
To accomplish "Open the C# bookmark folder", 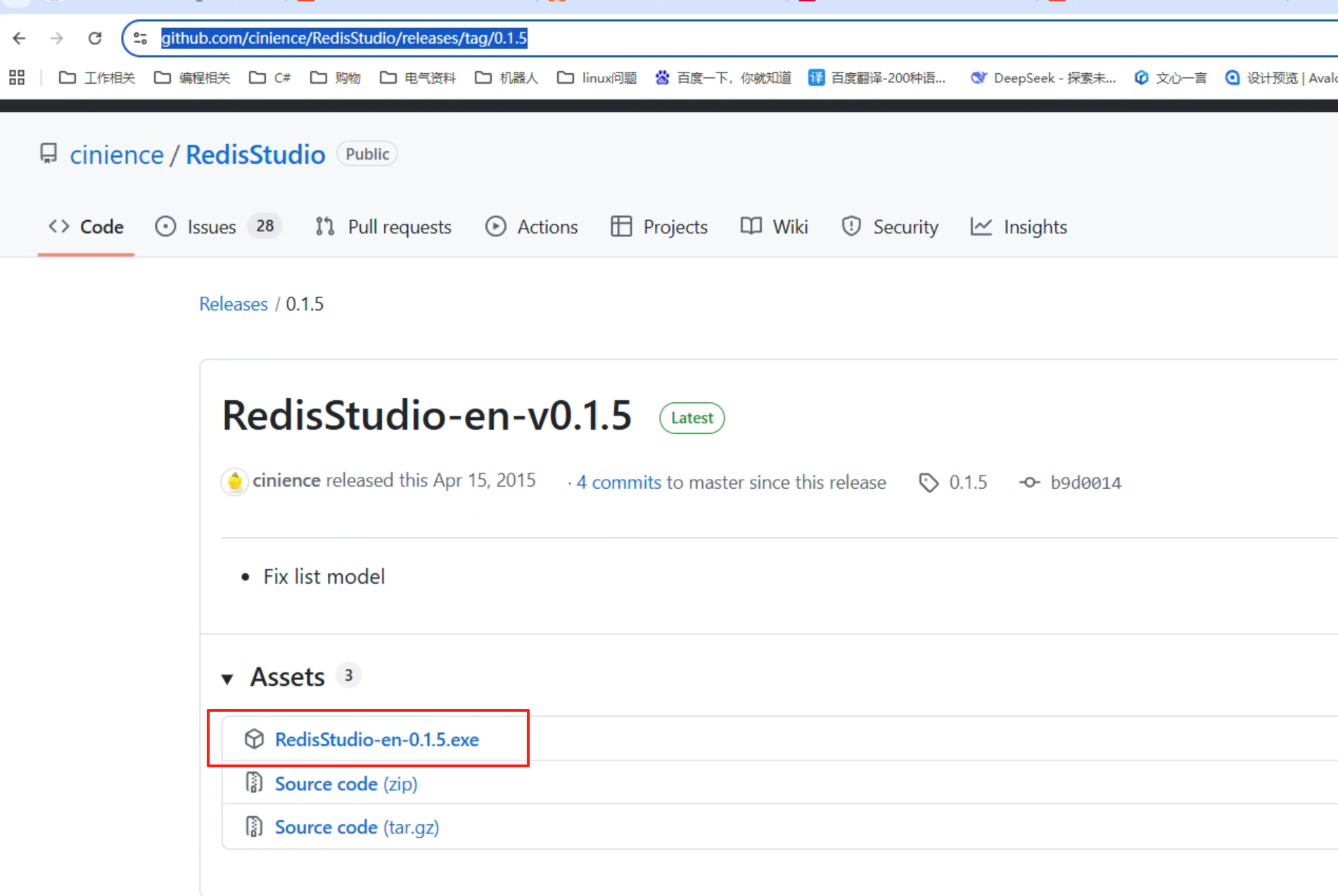I will click(x=270, y=77).
